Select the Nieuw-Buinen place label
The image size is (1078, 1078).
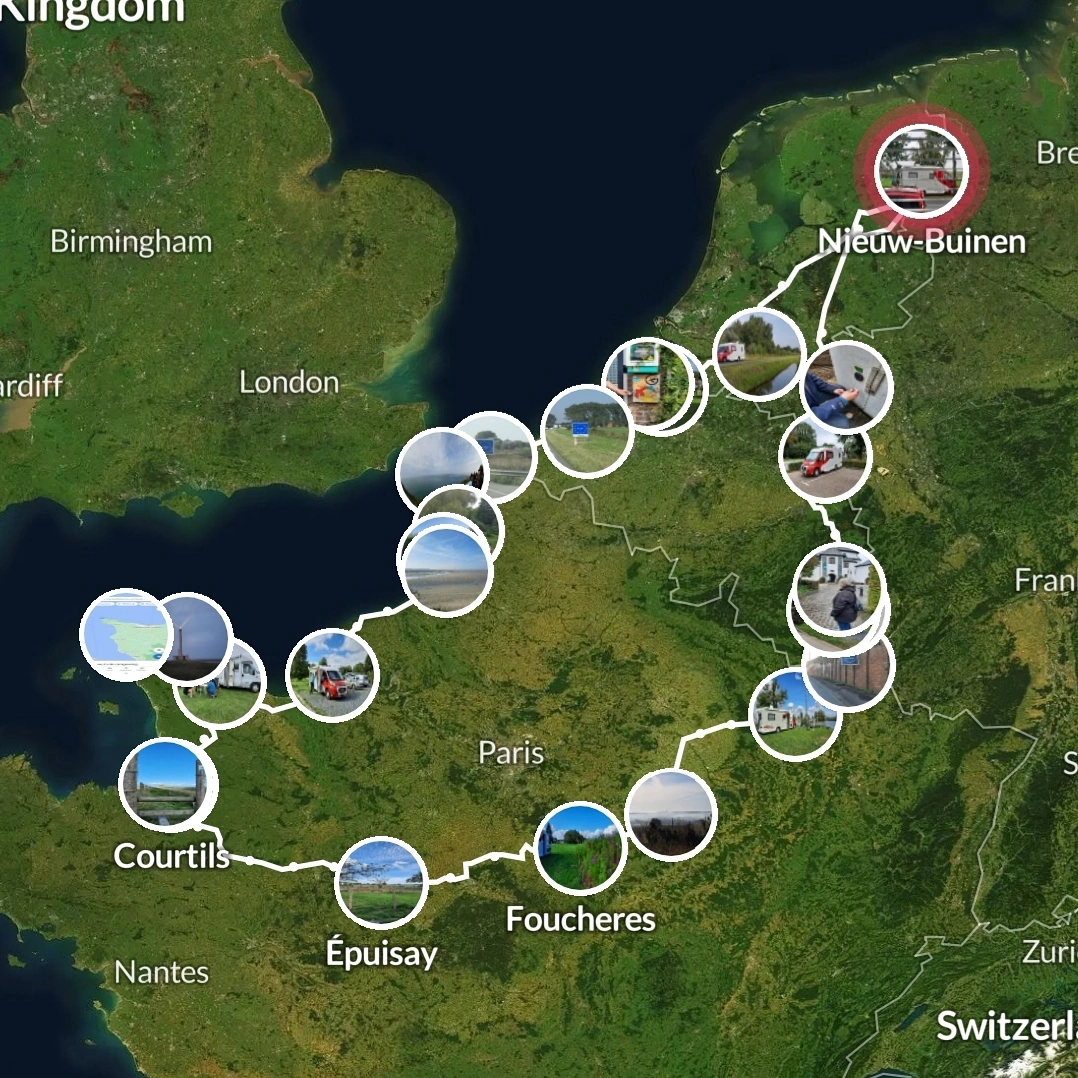pos(922,242)
